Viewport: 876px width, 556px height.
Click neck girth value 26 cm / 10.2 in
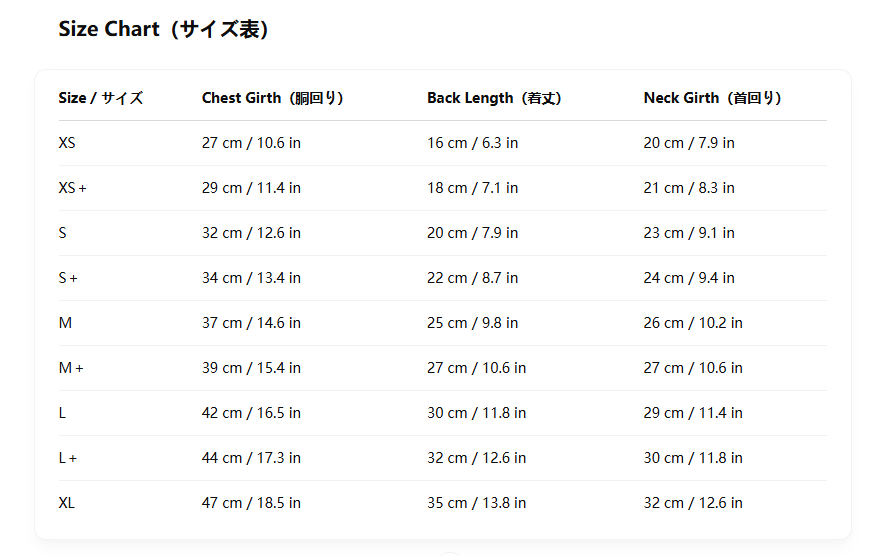click(x=693, y=323)
